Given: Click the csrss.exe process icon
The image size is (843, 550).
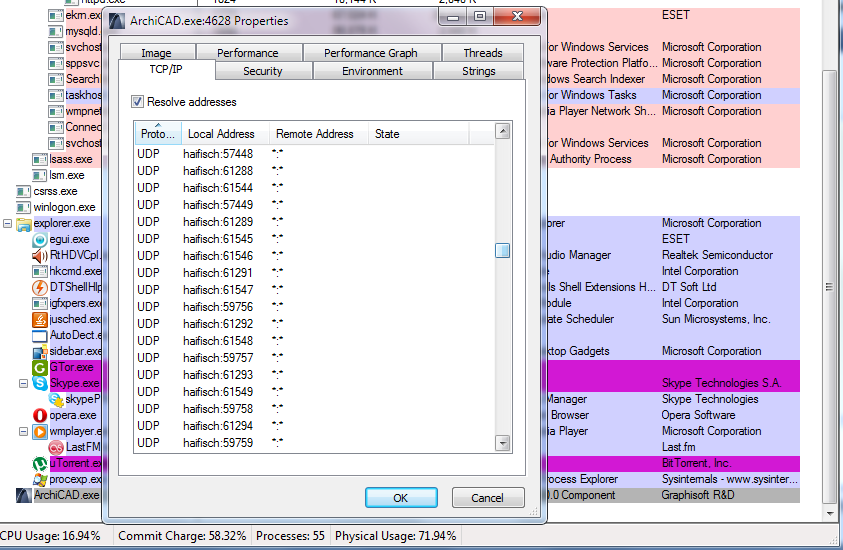Looking at the screenshot, I should point(24,192).
